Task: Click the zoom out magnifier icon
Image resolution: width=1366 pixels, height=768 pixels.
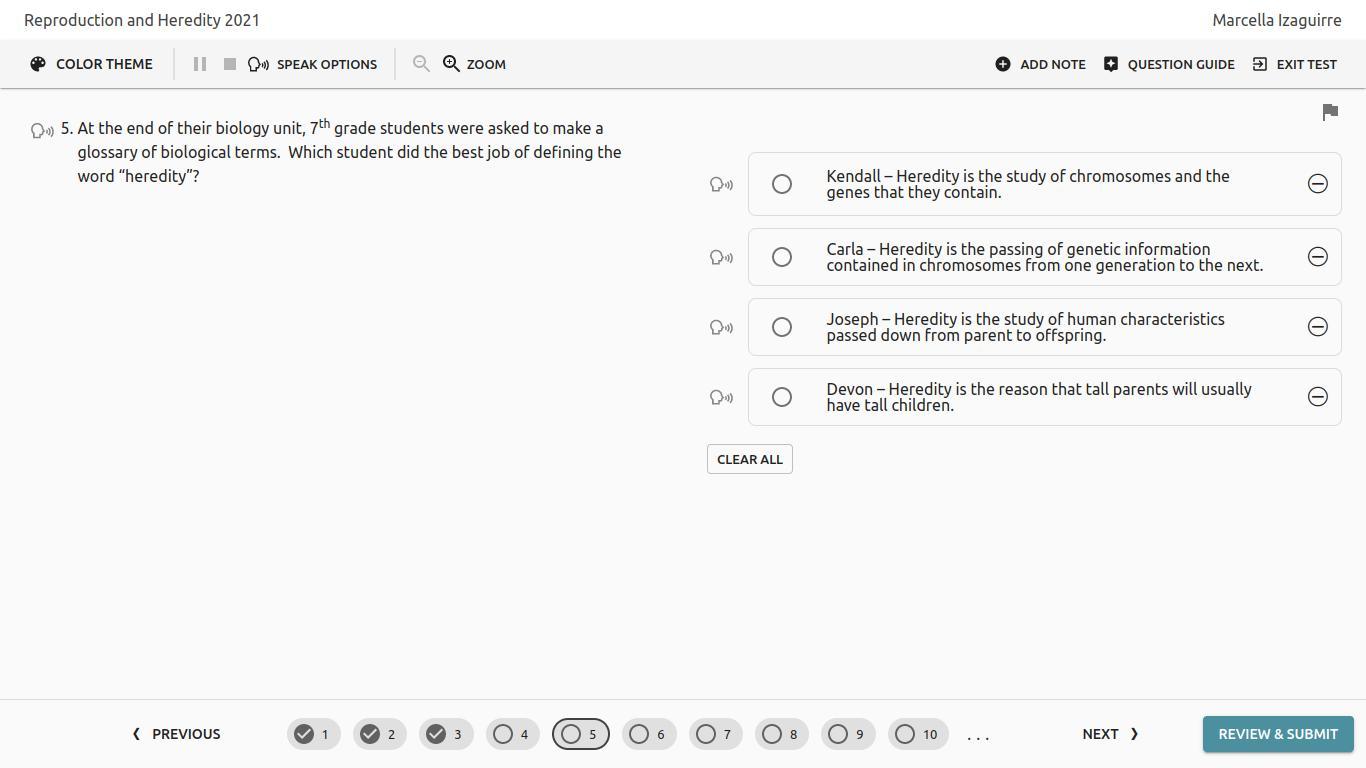Action: click(421, 64)
